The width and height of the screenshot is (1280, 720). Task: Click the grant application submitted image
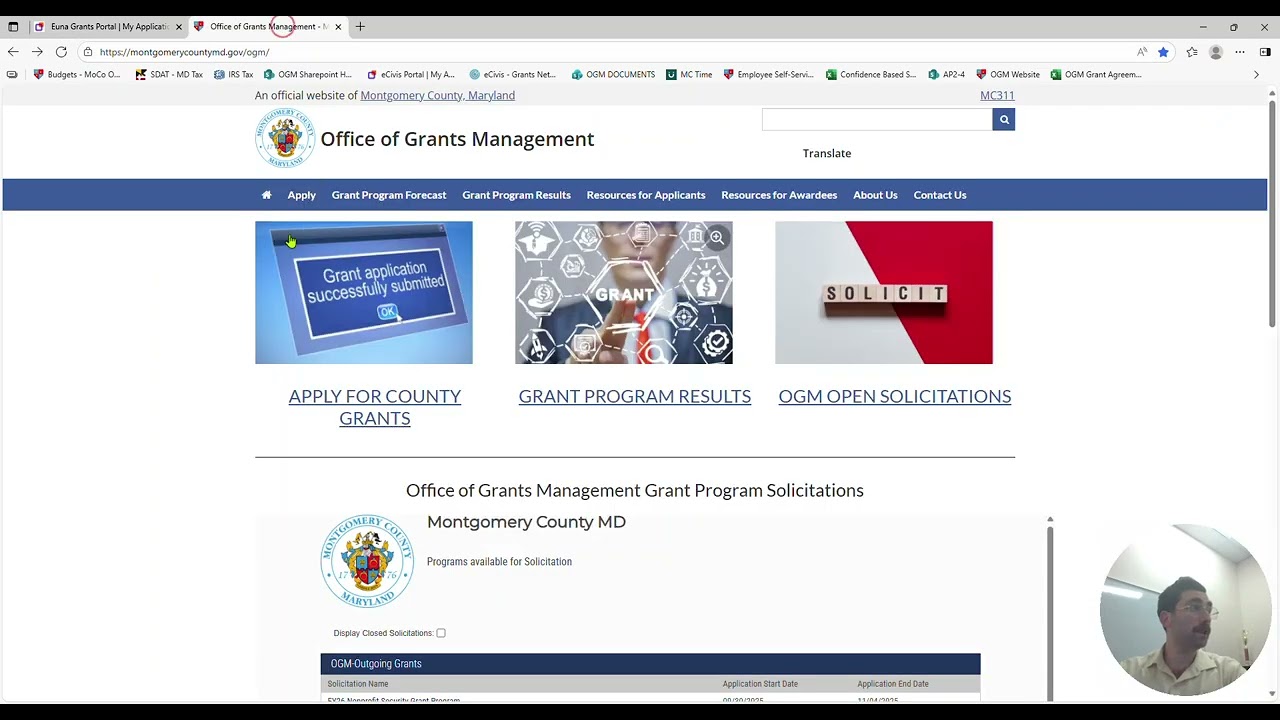(364, 293)
